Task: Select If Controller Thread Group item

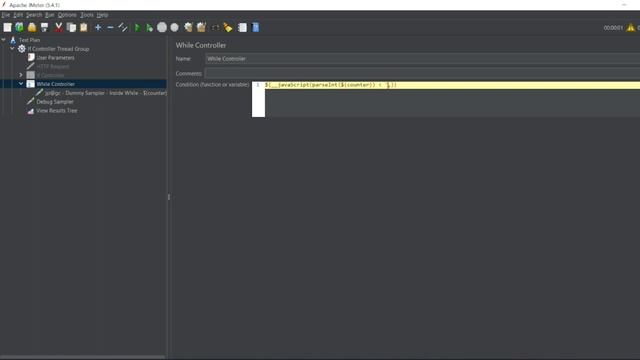Action: (x=58, y=49)
